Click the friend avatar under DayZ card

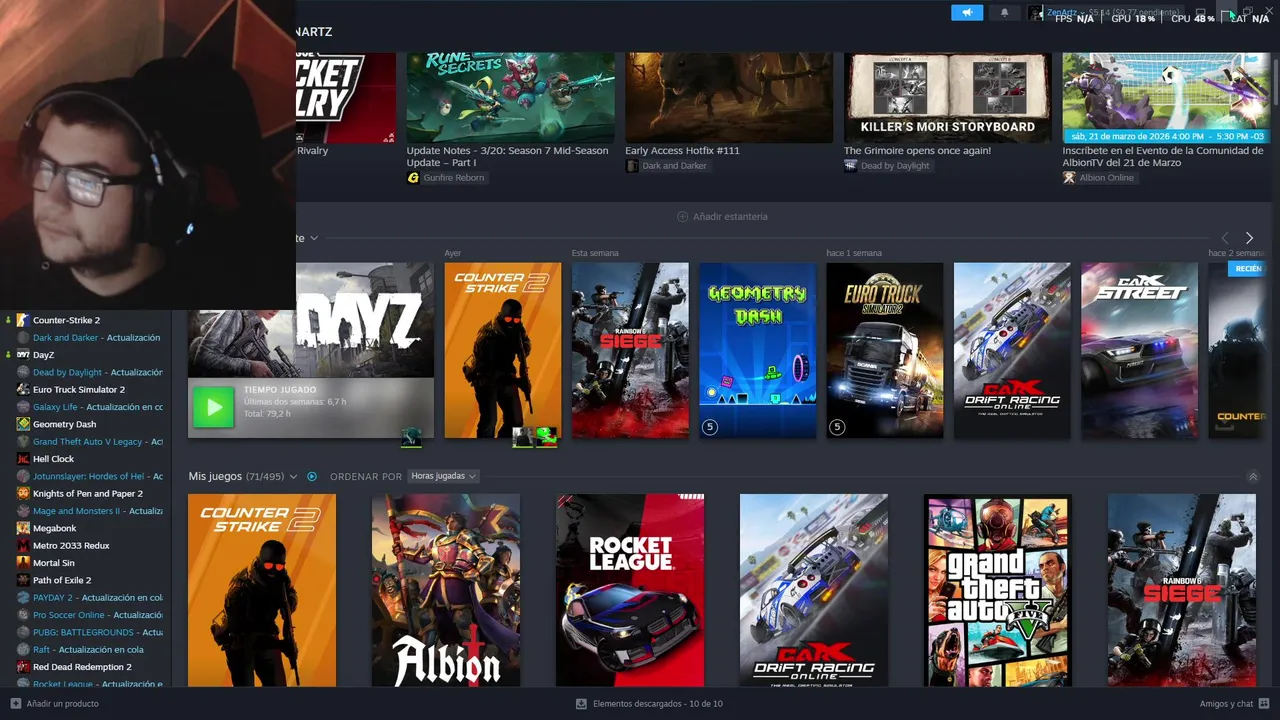point(411,437)
